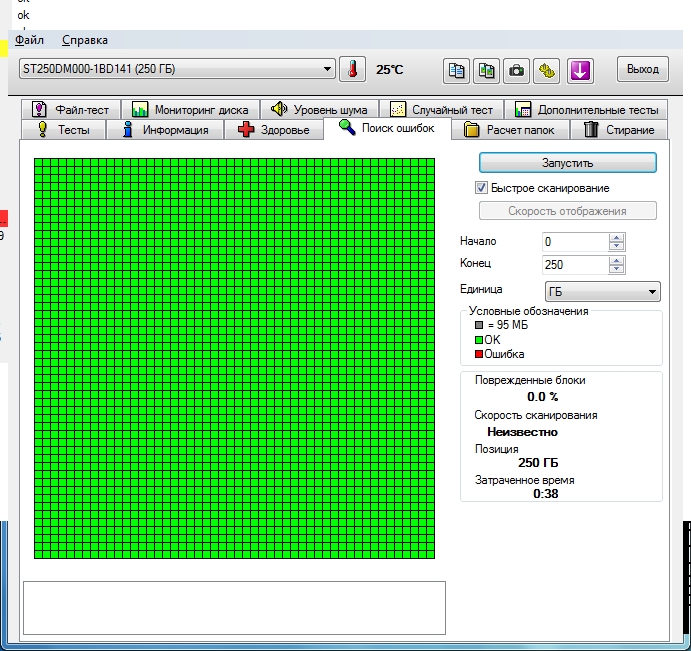Open the Файл menu
691x651 pixels.
coord(29,40)
